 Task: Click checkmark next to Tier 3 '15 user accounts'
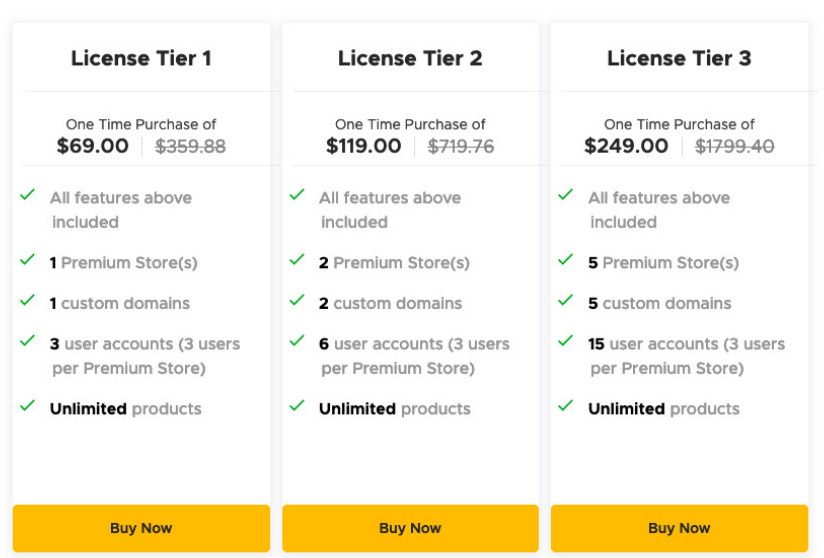point(566,341)
